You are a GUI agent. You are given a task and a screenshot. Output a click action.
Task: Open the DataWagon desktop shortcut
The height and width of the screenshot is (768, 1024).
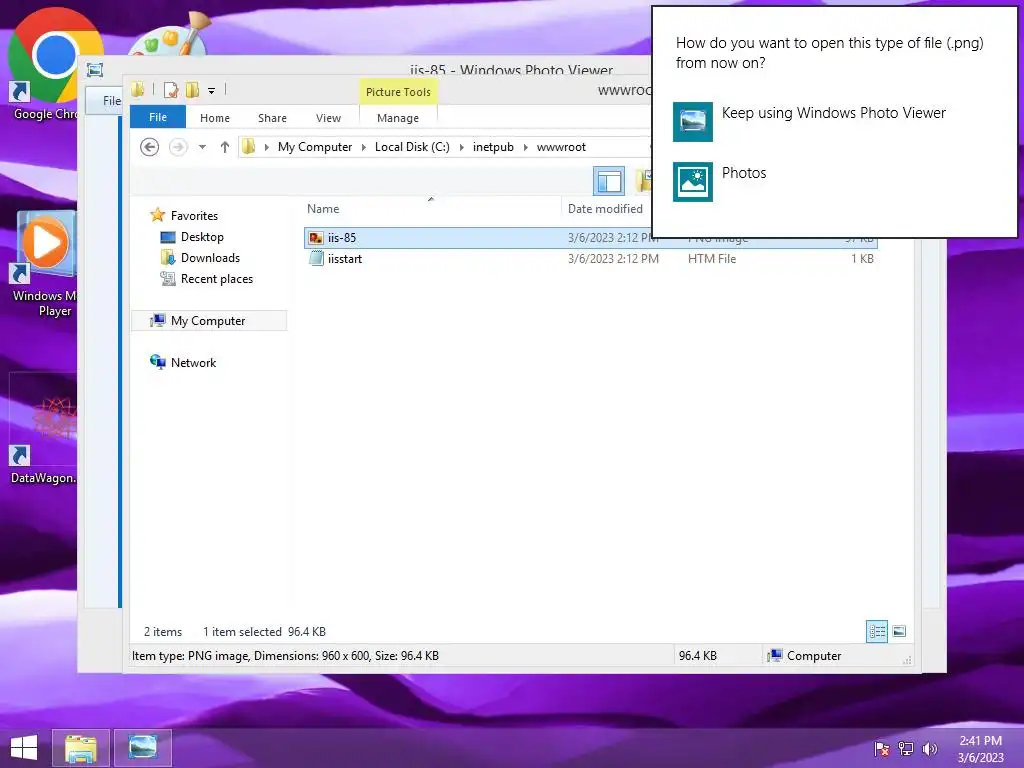43,428
